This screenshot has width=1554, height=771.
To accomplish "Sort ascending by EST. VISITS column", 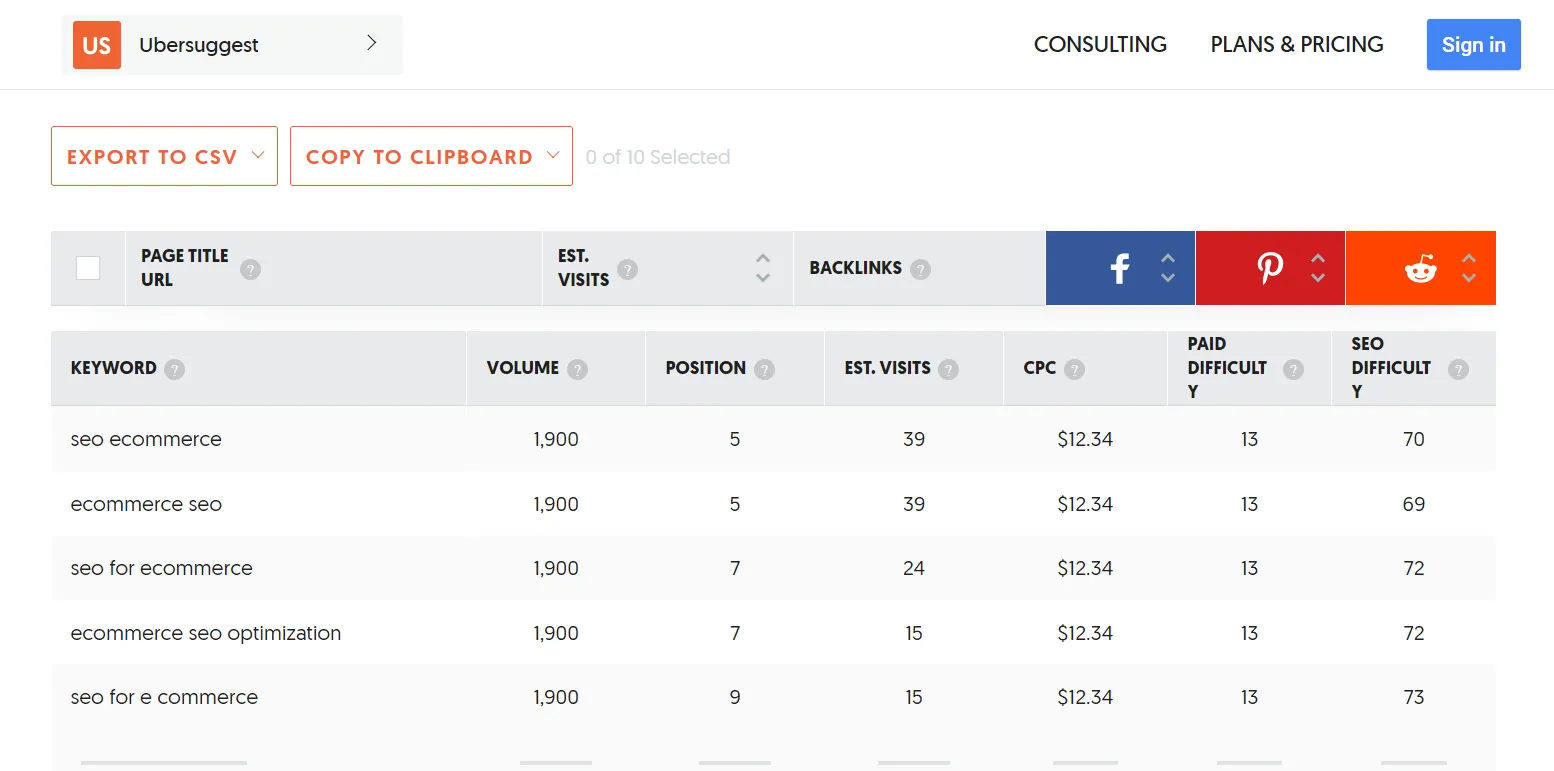I will pyautogui.click(x=762, y=260).
